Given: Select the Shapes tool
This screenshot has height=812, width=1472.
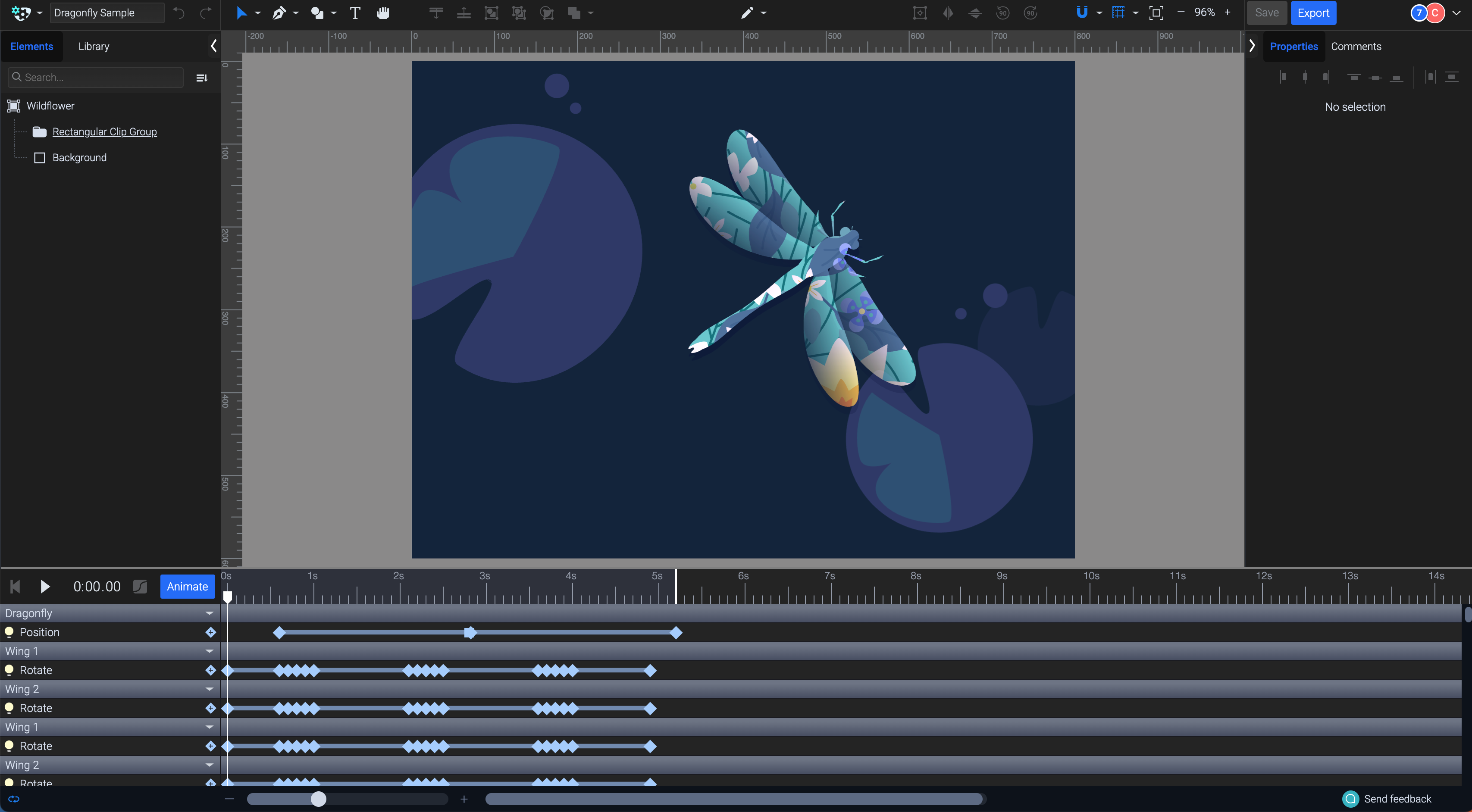Looking at the screenshot, I should pos(317,12).
